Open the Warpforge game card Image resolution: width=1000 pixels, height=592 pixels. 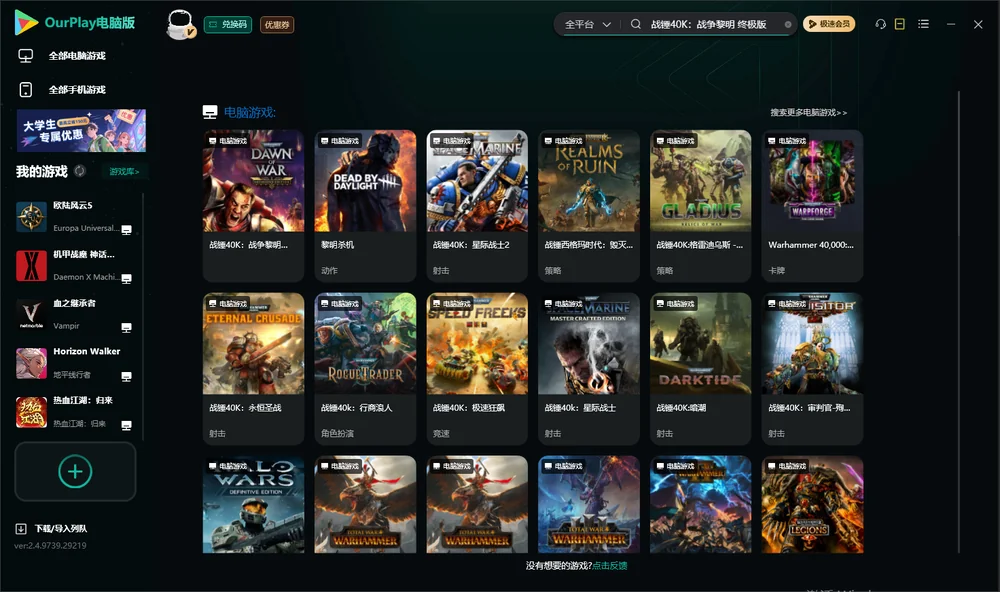click(x=812, y=205)
